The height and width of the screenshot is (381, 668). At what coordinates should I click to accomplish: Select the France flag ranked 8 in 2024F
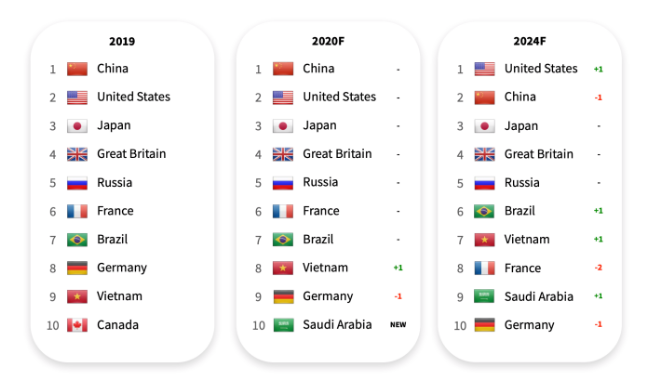(484, 268)
